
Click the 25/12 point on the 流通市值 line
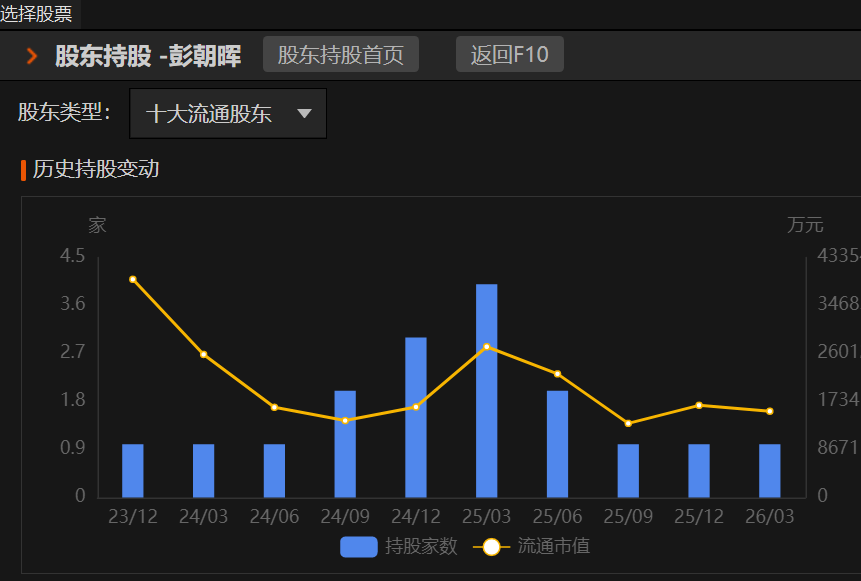(699, 405)
